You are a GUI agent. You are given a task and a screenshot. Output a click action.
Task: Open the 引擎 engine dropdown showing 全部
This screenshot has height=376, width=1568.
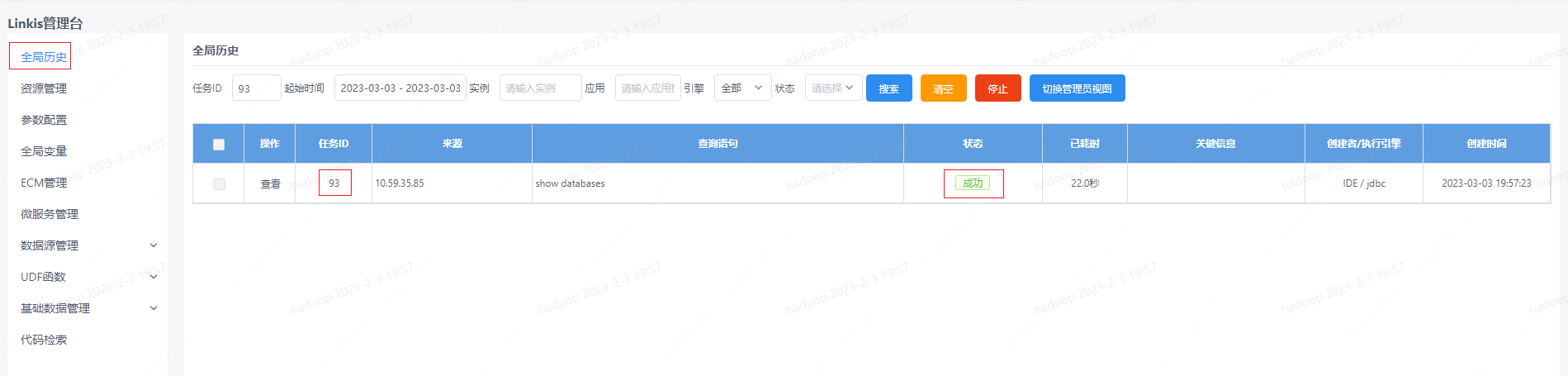(742, 88)
